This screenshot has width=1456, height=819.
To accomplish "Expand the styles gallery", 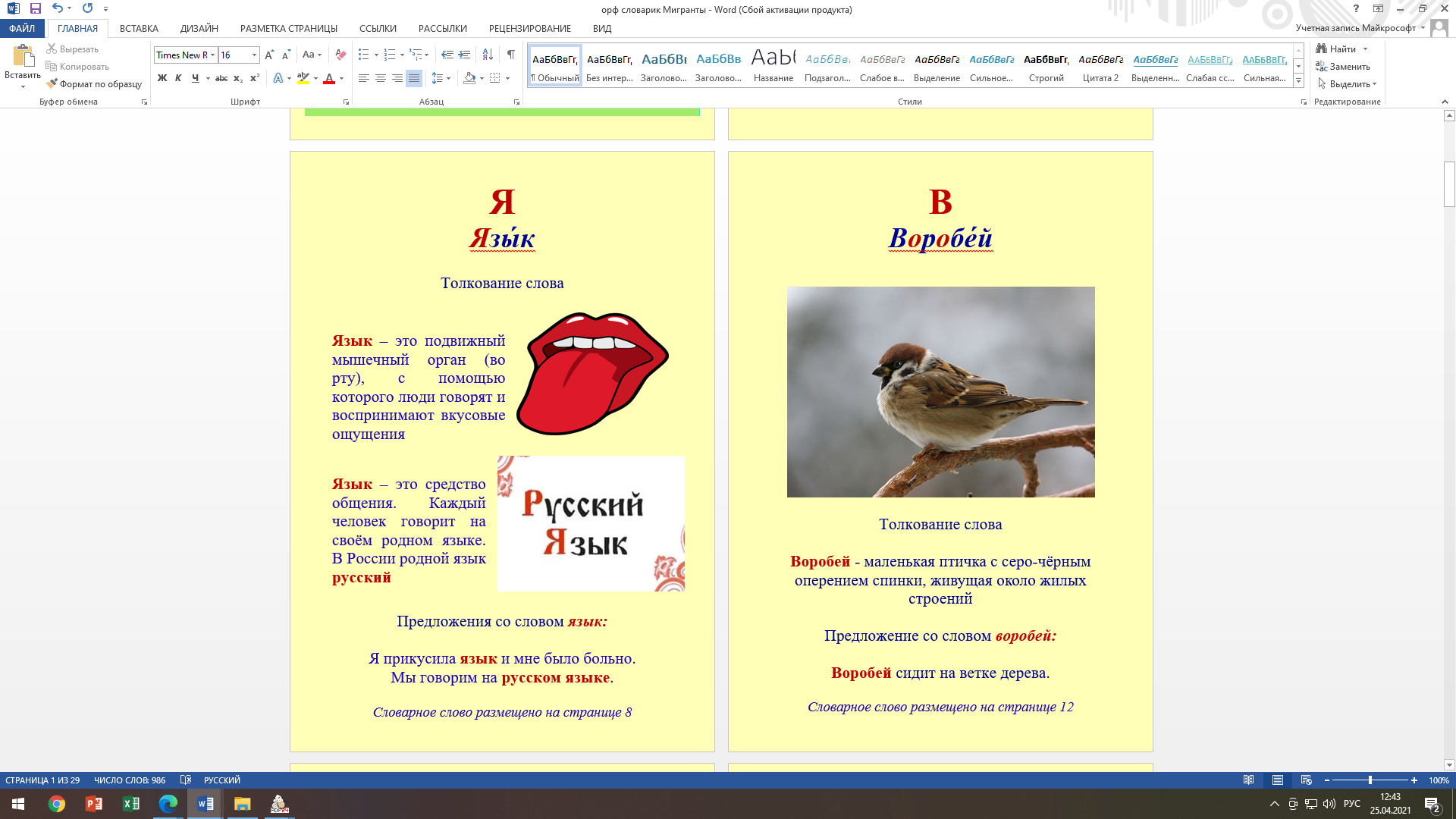I will (1298, 81).
